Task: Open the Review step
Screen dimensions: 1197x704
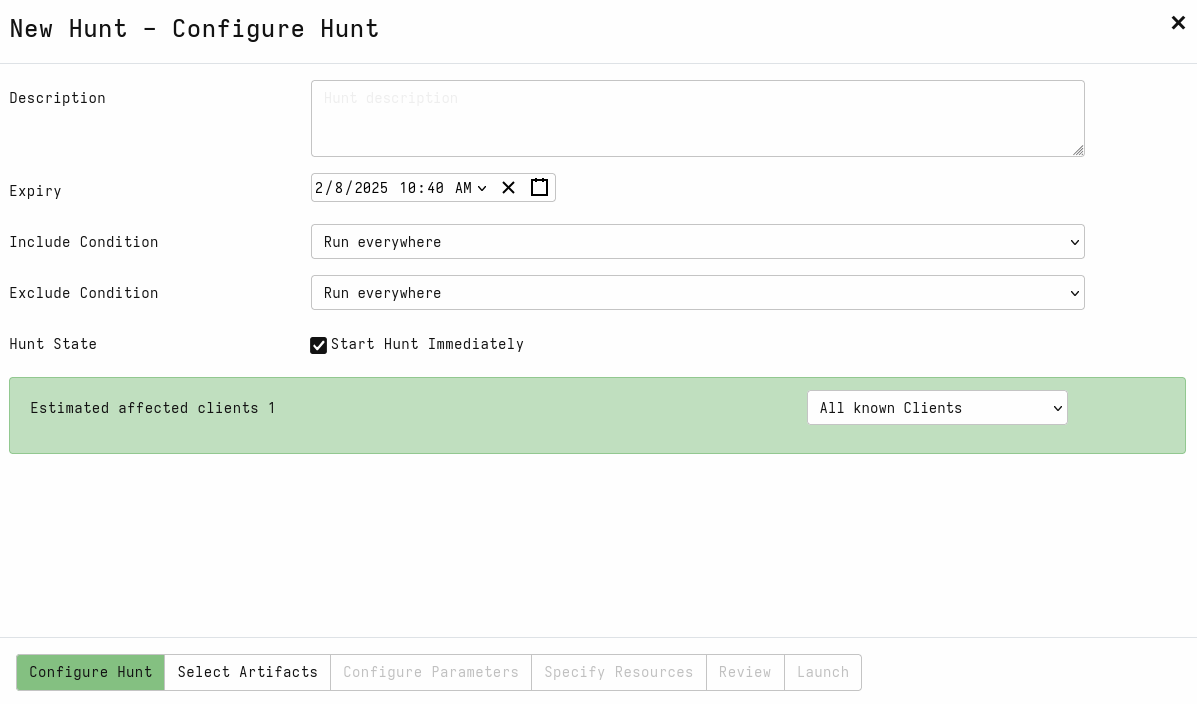Action: (745, 672)
